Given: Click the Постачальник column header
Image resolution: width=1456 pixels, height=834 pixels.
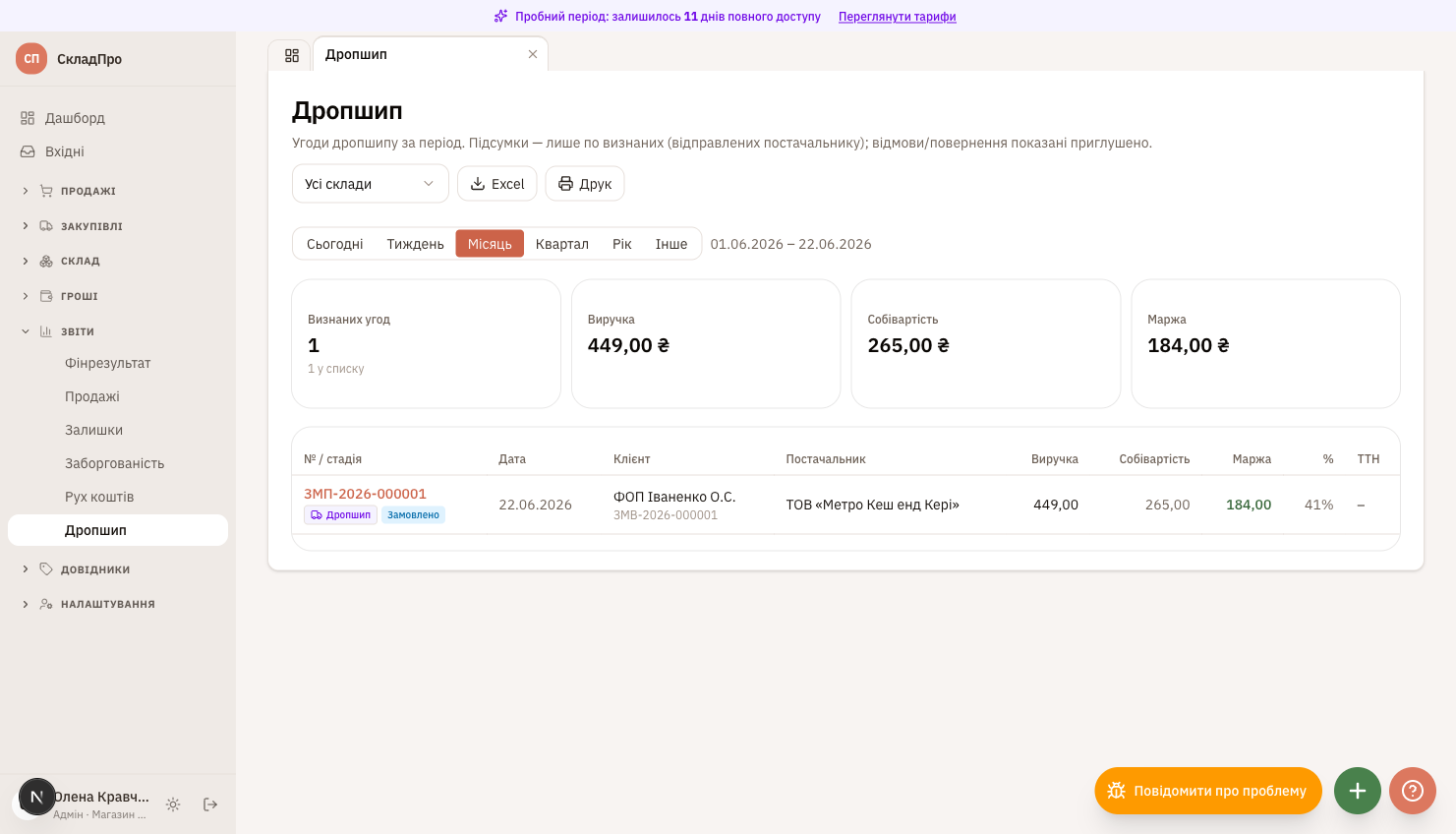Looking at the screenshot, I should click(x=826, y=459).
